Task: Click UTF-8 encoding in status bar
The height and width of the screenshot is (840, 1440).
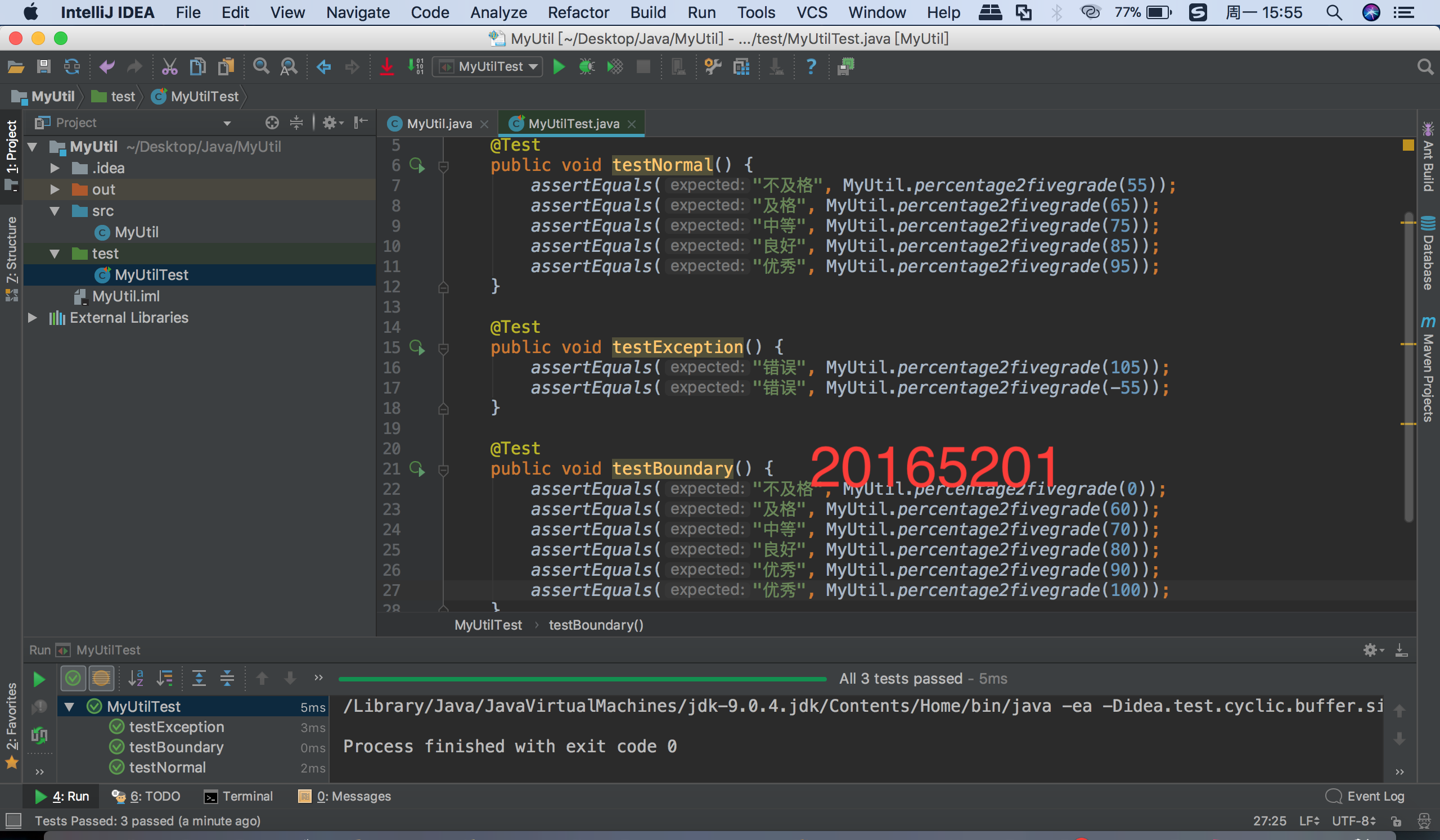Action: pos(1354,821)
